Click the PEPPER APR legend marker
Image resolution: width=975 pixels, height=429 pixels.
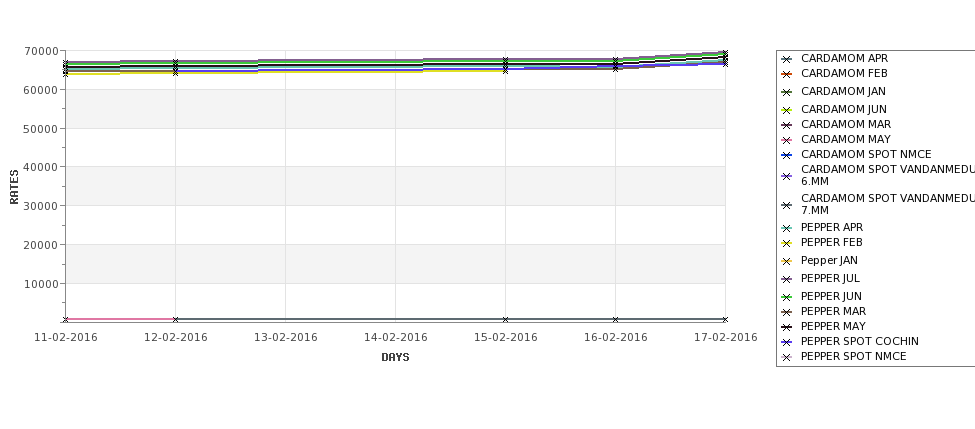point(786,229)
